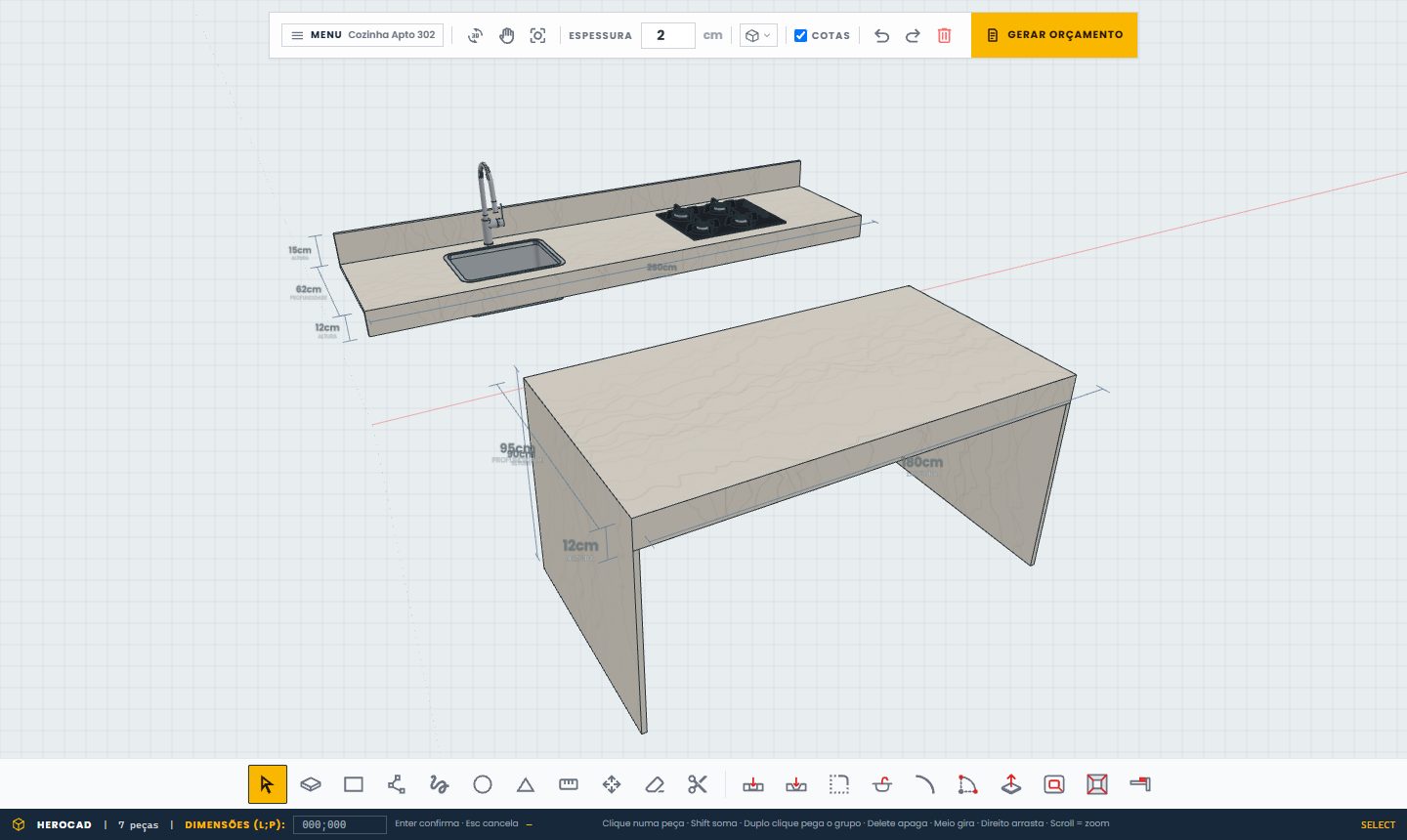Click the first red-arrow cutout tool
The image size is (1407, 840).
click(753, 784)
